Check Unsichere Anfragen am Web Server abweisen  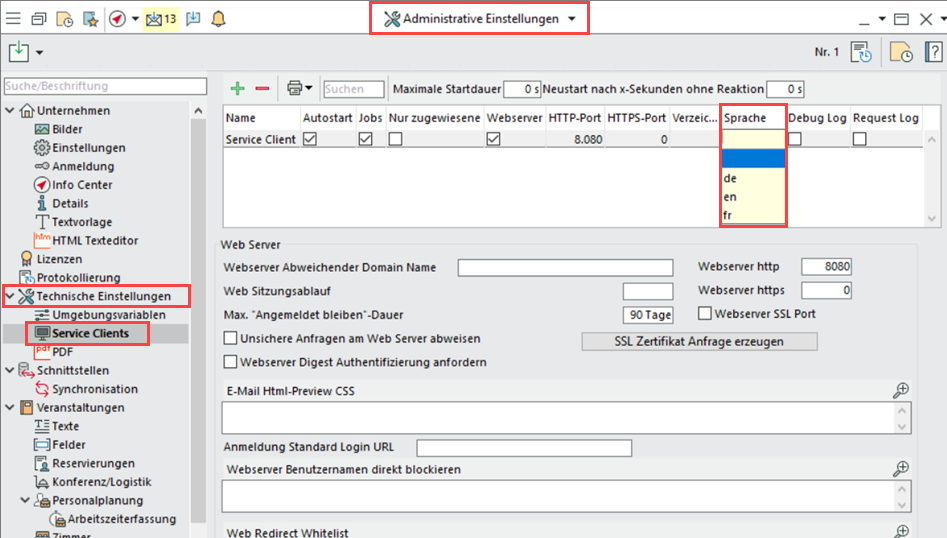pyautogui.click(x=231, y=339)
